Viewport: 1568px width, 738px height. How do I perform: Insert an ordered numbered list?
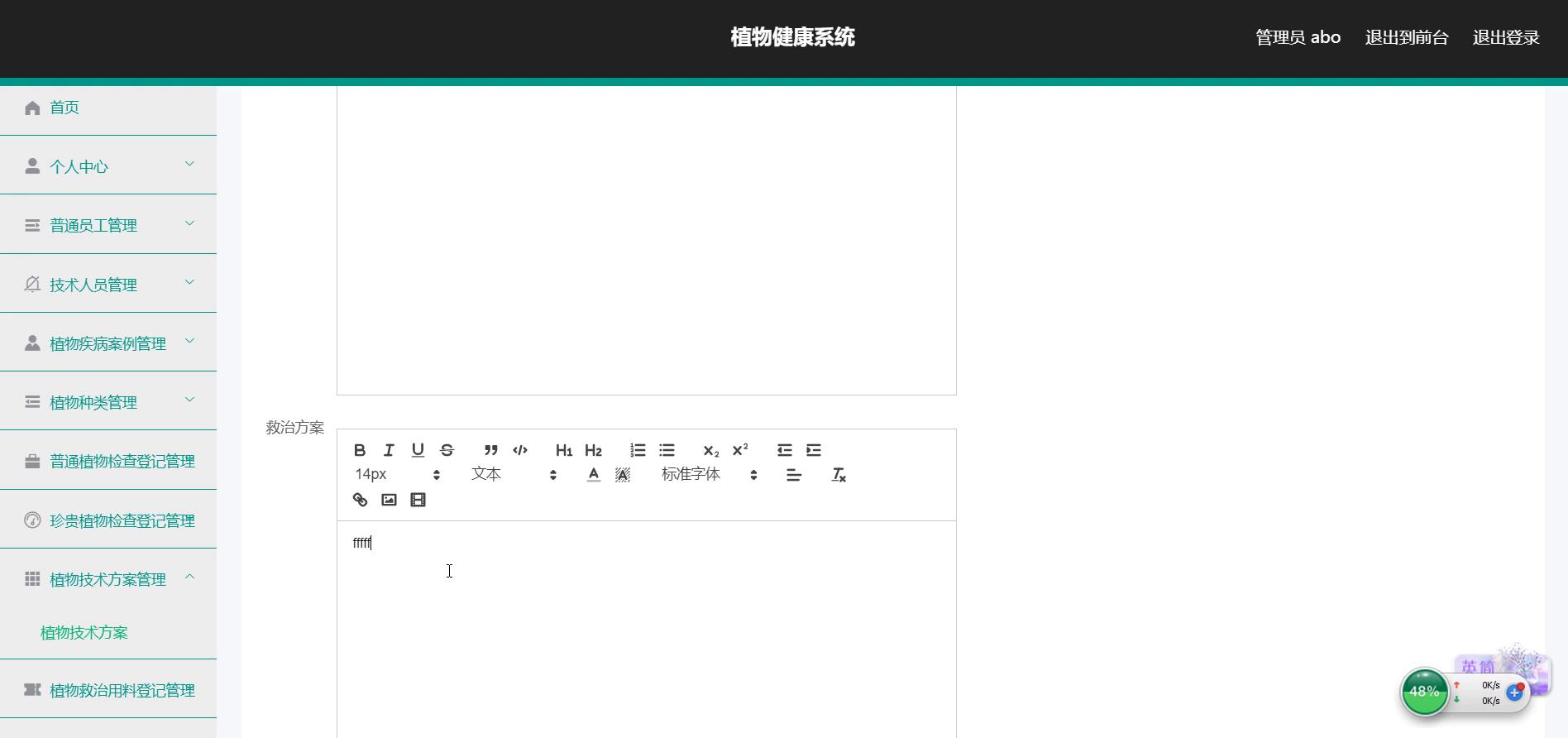tap(638, 450)
